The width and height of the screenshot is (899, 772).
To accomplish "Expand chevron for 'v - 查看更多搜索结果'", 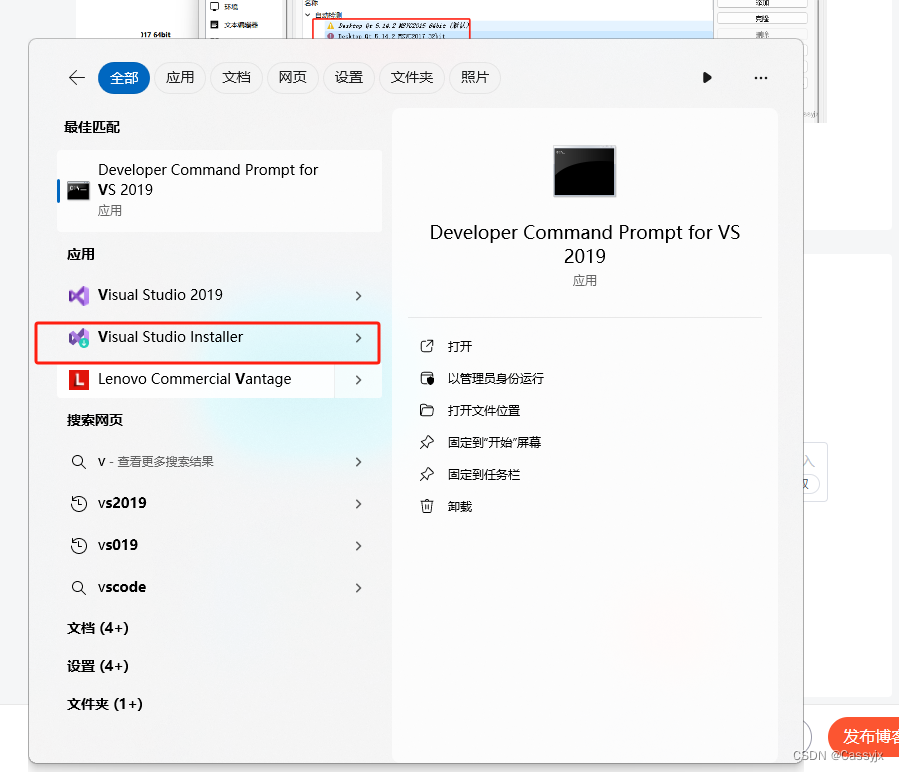I will click(358, 462).
